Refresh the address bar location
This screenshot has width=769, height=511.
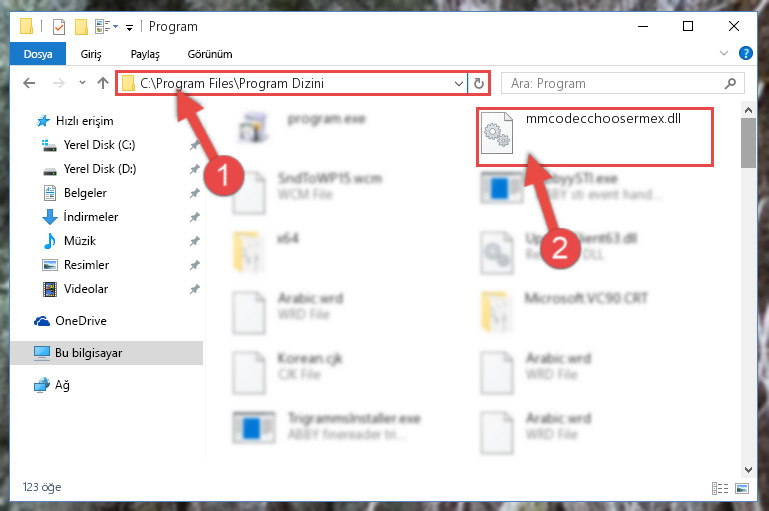tap(479, 84)
